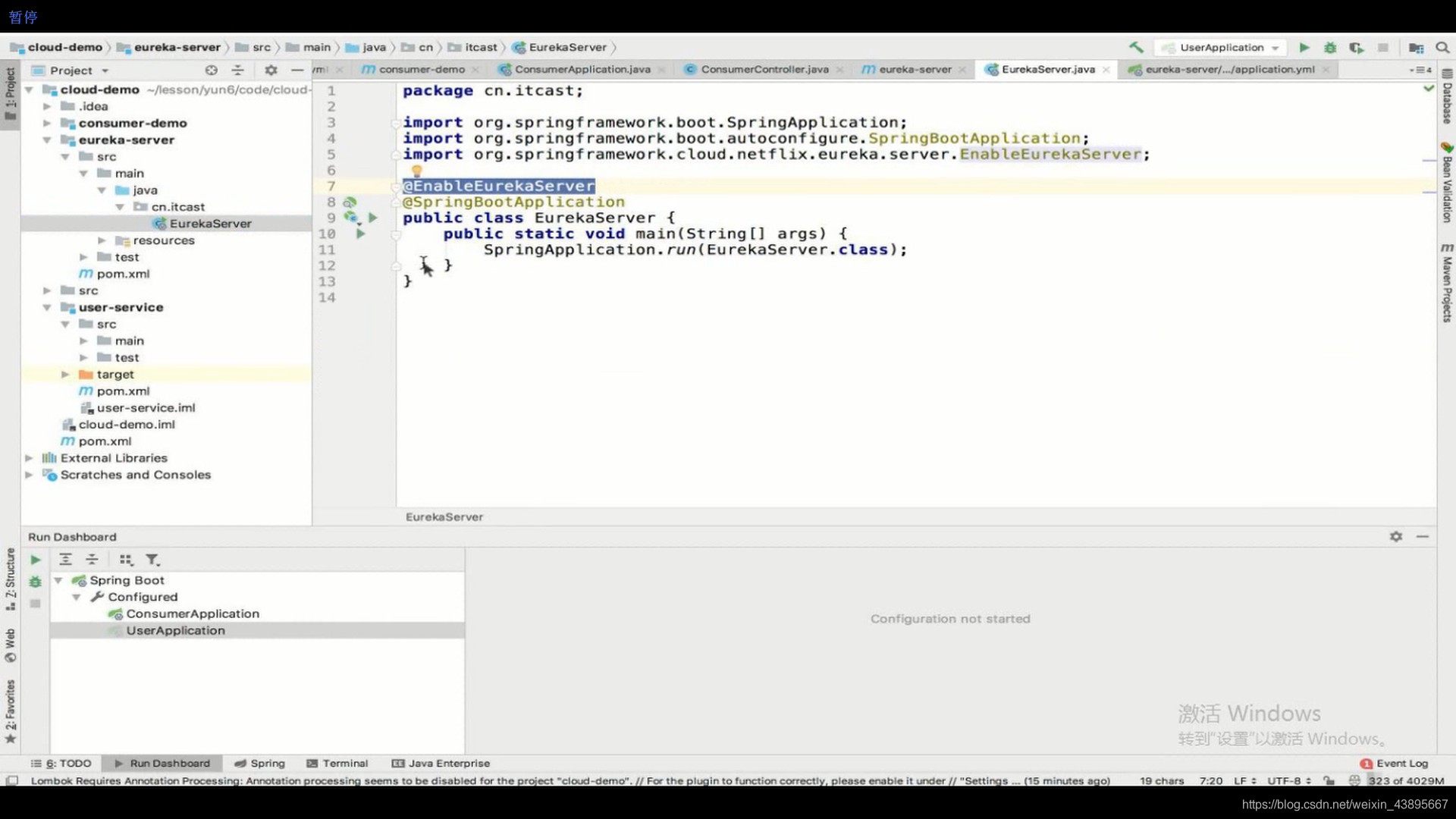The height and width of the screenshot is (819, 1456).
Task: Run with coverage icon in top toolbar
Action: (1357, 47)
